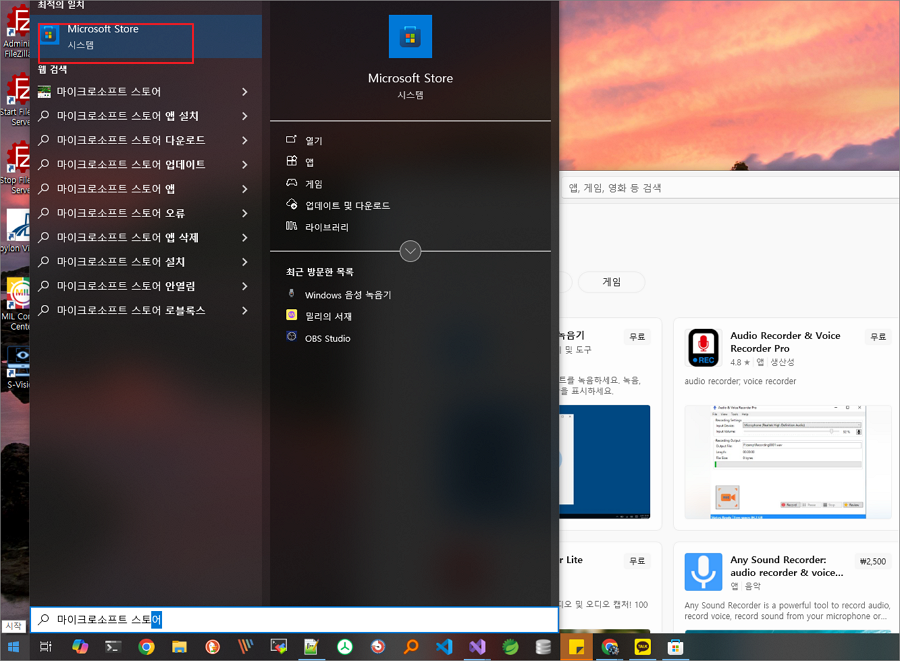
Task: Open recent item 'Windows 음성 녹음기'
Action: (x=347, y=294)
